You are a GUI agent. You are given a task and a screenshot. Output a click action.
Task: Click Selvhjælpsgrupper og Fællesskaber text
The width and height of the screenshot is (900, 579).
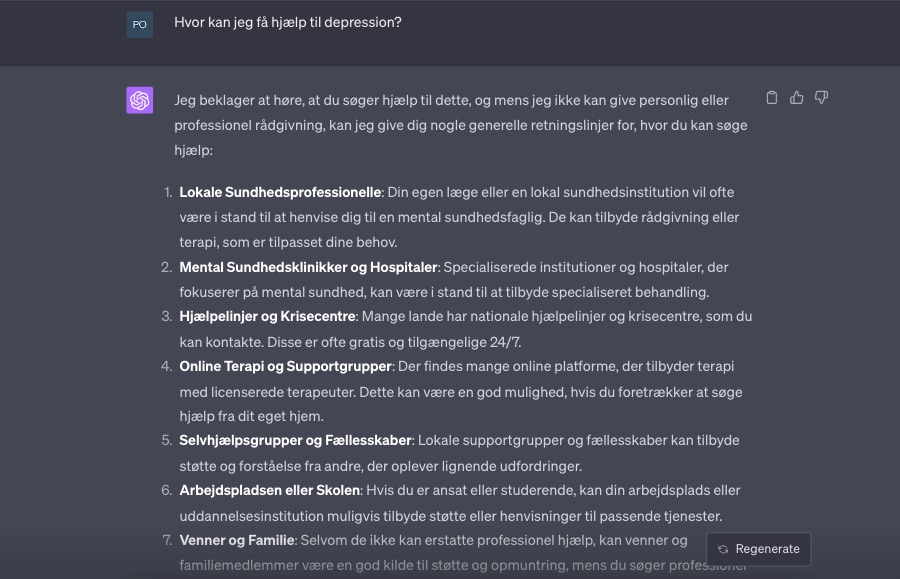[294, 440]
